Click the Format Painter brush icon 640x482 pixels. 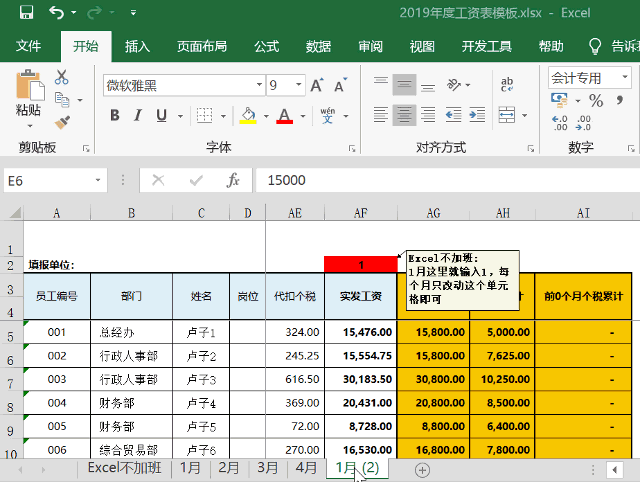(62, 122)
